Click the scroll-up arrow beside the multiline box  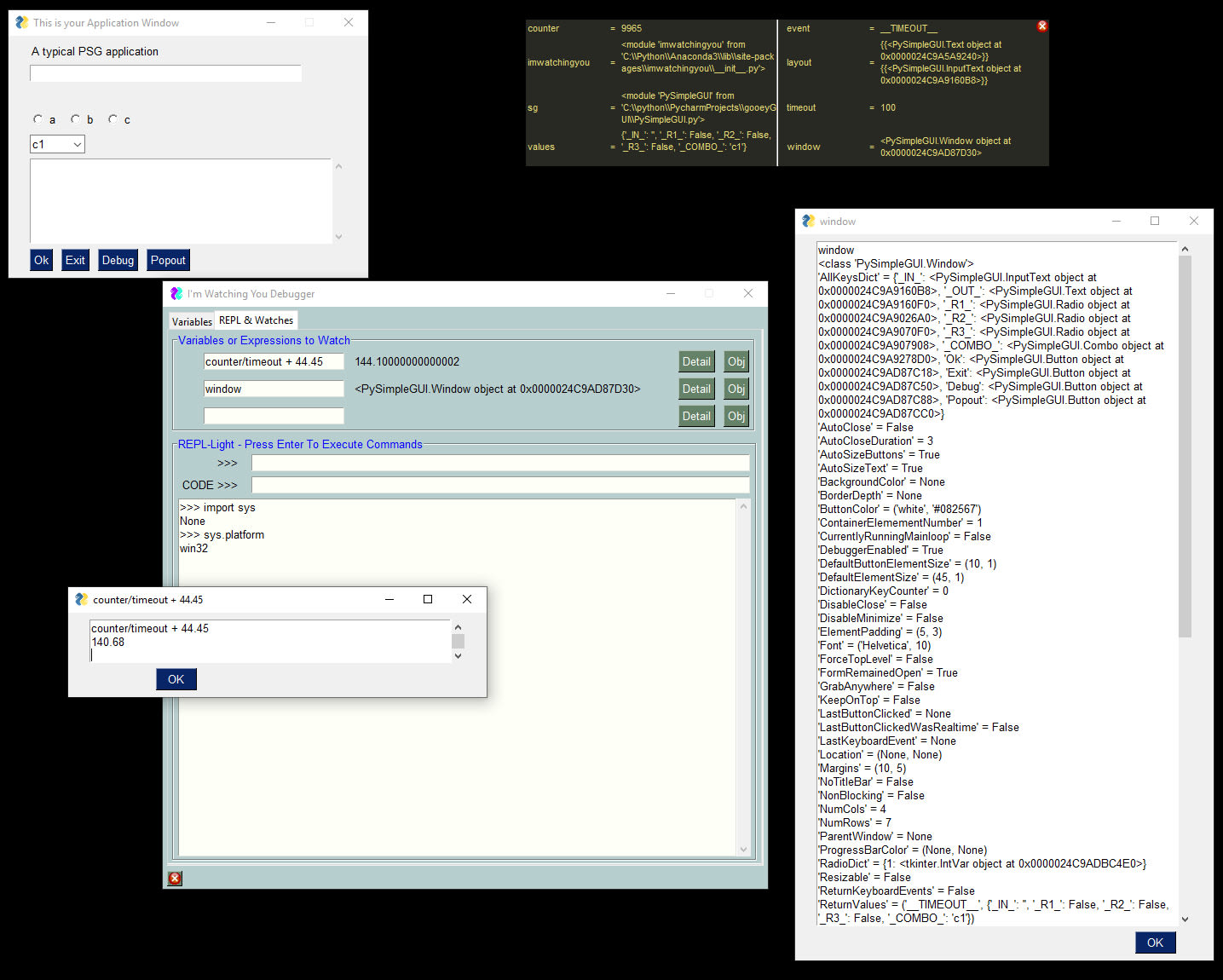coord(338,166)
